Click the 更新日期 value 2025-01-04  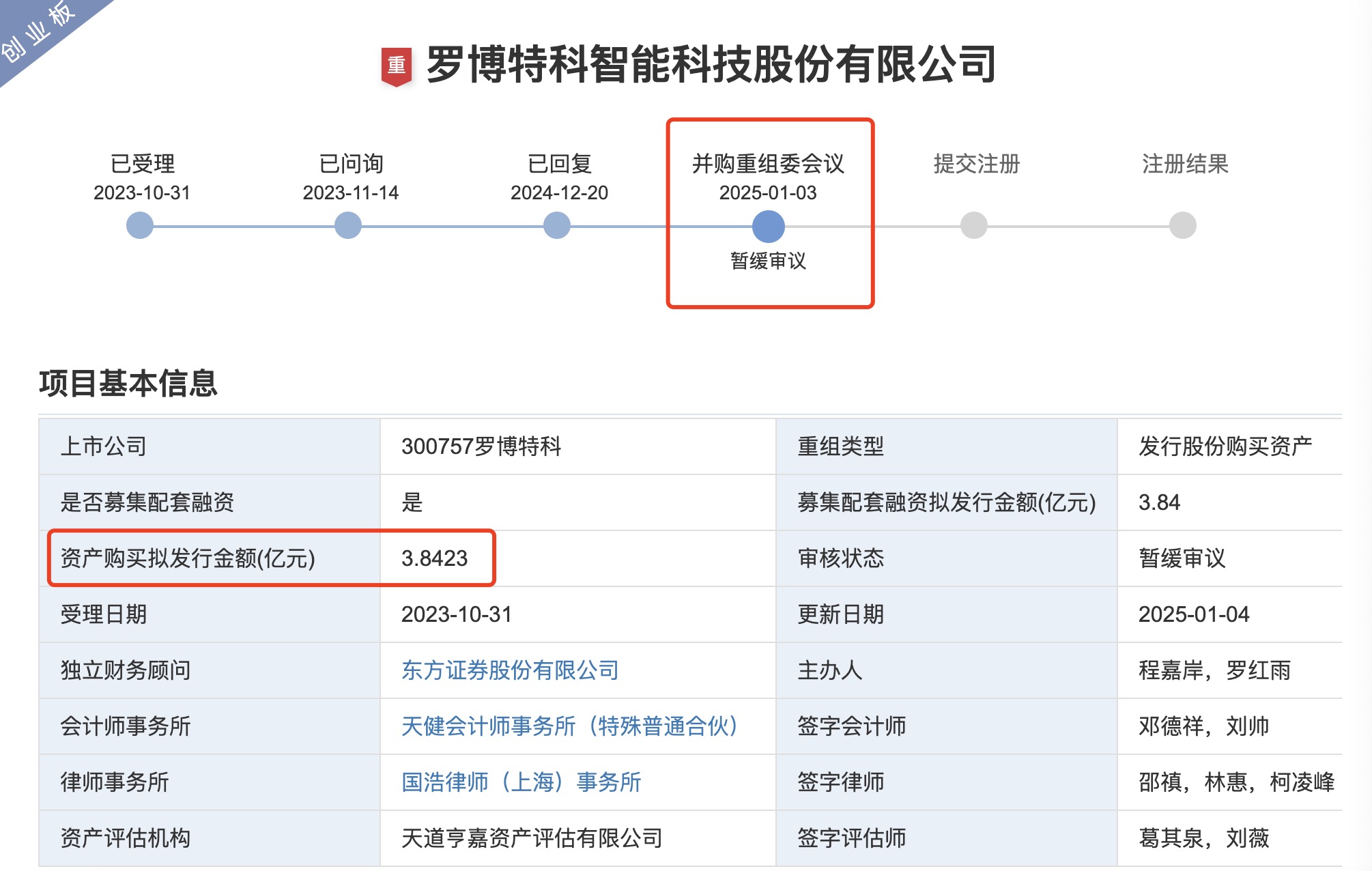[1194, 614]
